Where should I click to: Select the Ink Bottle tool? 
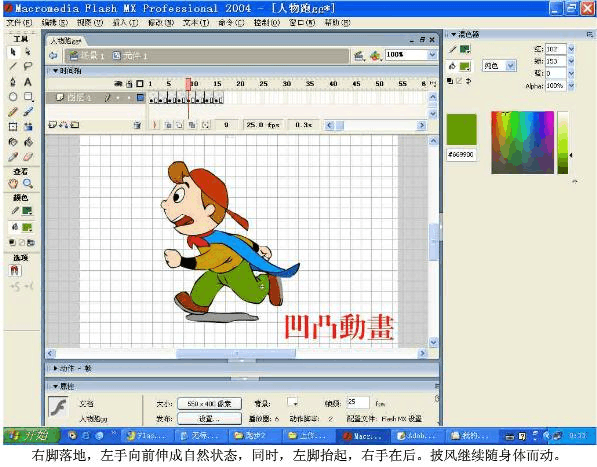pyautogui.click(x=13, y=142)
